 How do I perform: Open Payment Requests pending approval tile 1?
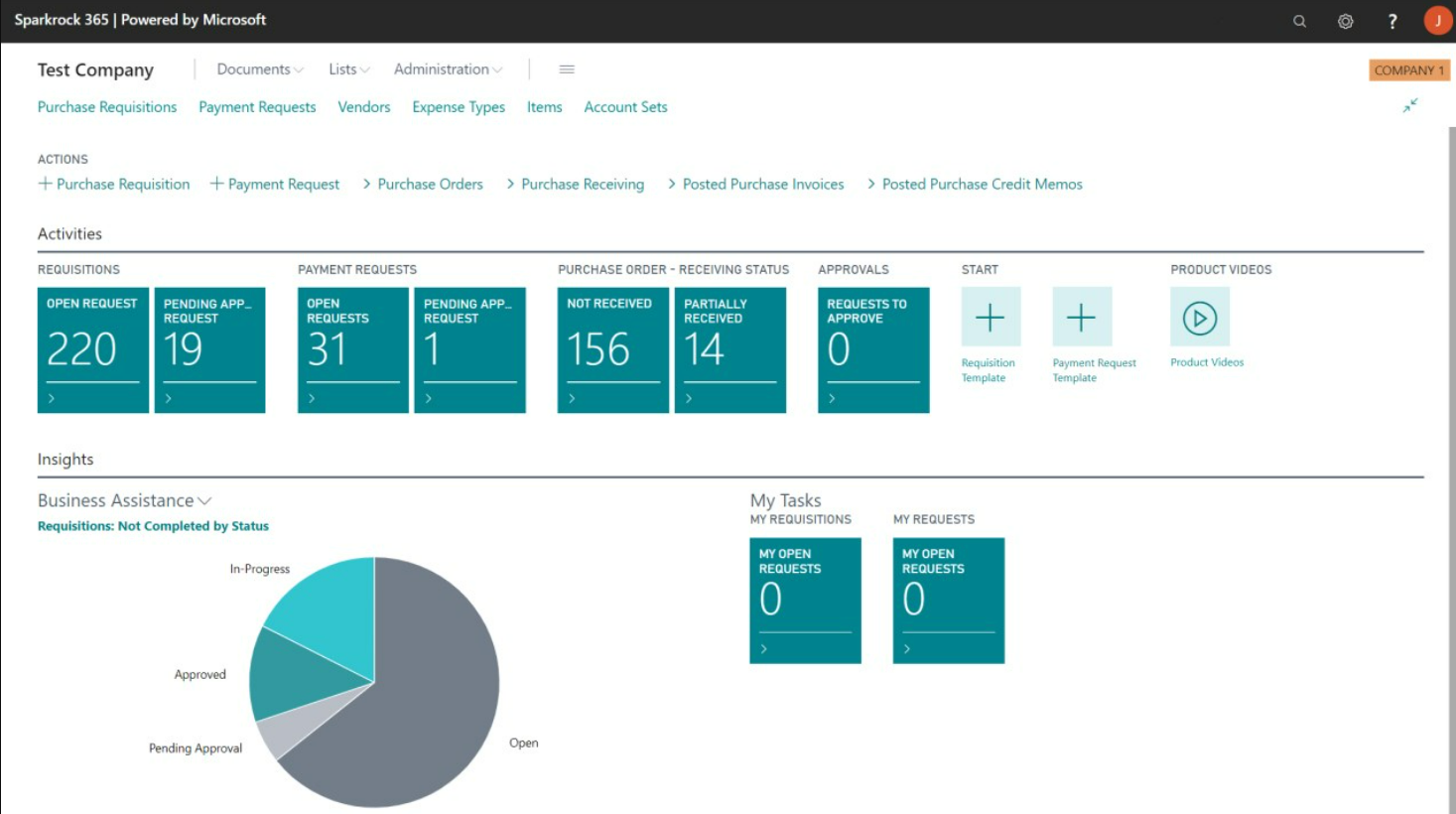coord(470,350)
